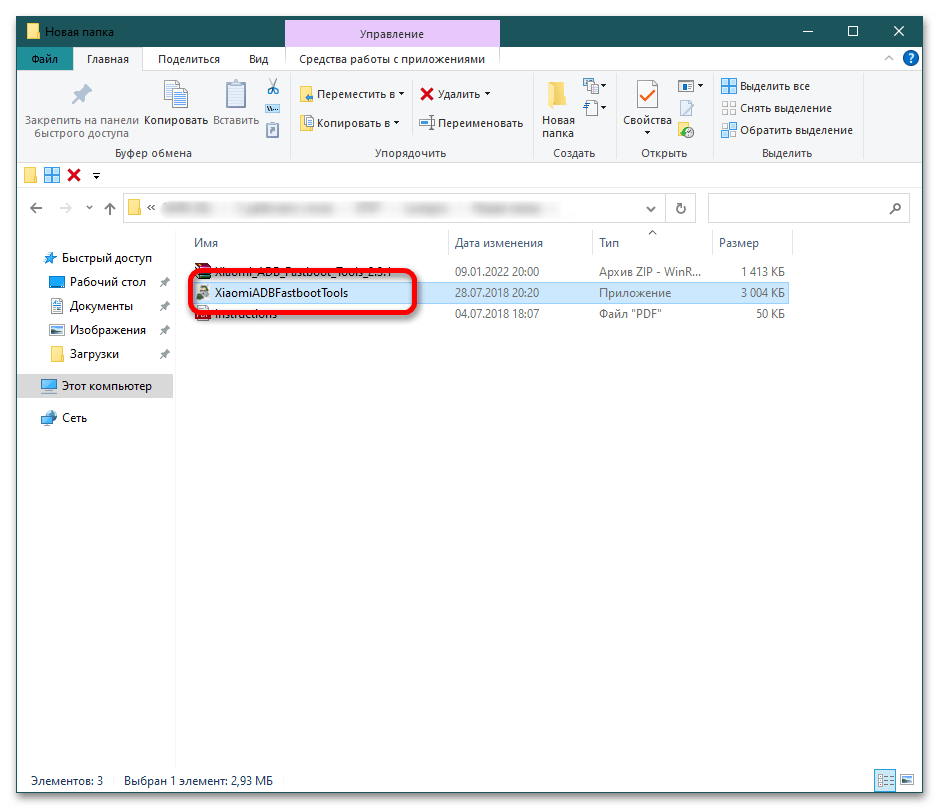Open the Переместить в dropdown
The height and width of the screenshot is (809, 939).
pos(402,94)
